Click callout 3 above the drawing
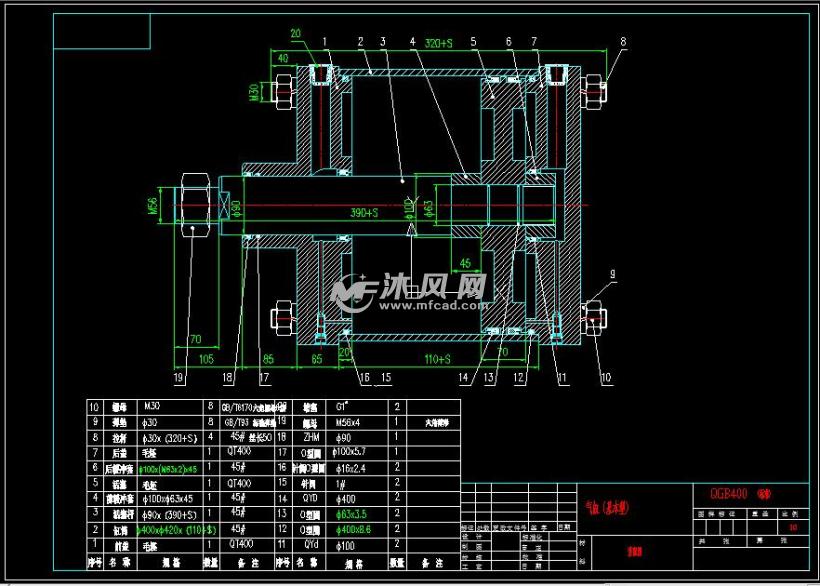This screenshot has height=586, width=820. [383, 41]
